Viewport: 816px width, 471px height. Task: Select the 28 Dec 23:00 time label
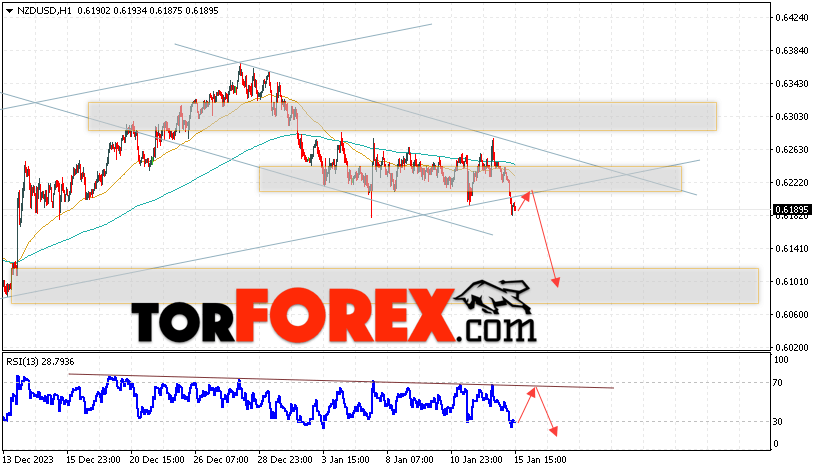(285, 460)
